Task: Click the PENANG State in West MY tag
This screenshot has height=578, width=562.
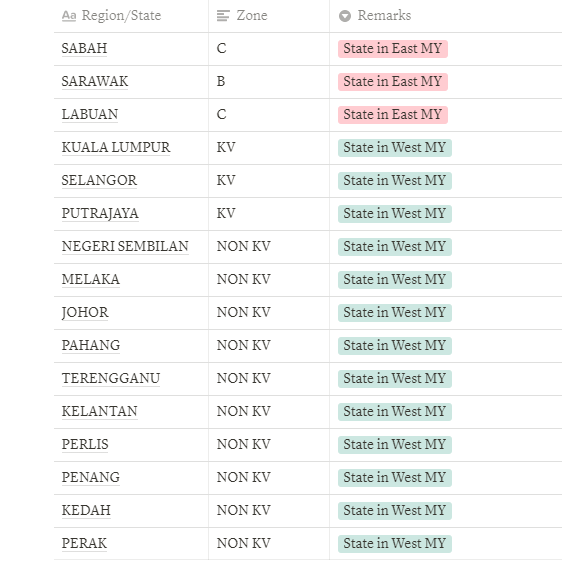Action: 395,477
